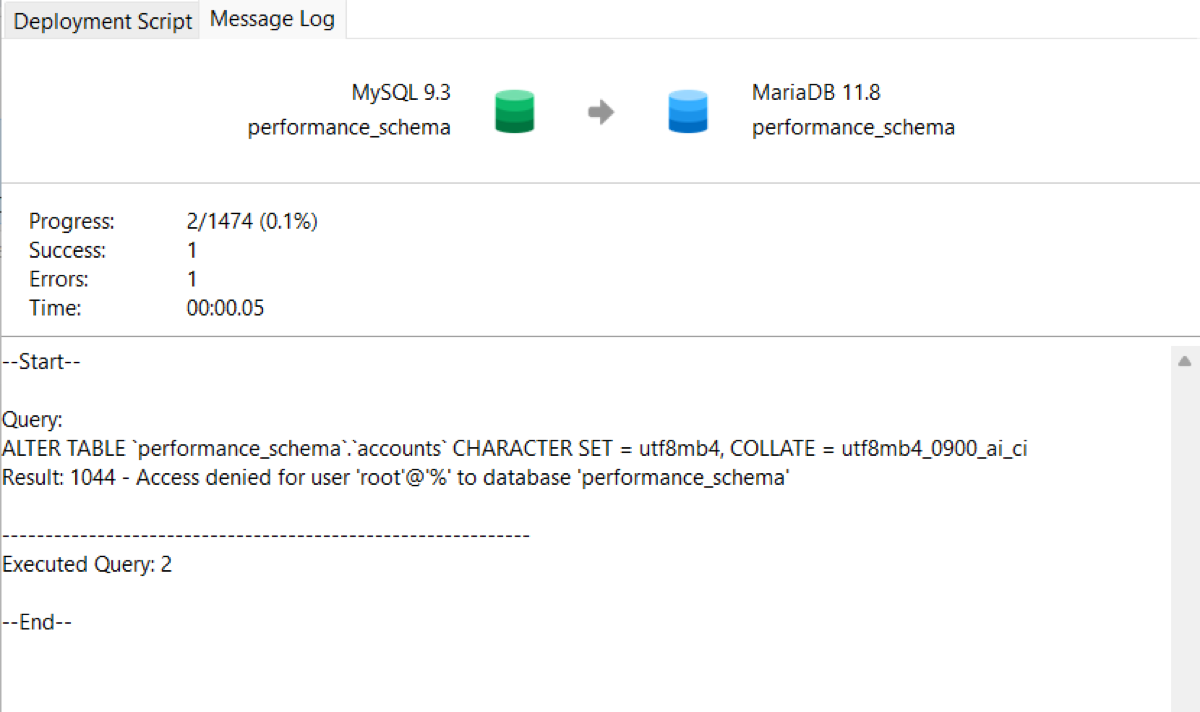Image resolution: width=1200 pixels, height=712 pixels.
Task: Click target performance_schema name under MariaDB
Action: (x=853, y=128)
